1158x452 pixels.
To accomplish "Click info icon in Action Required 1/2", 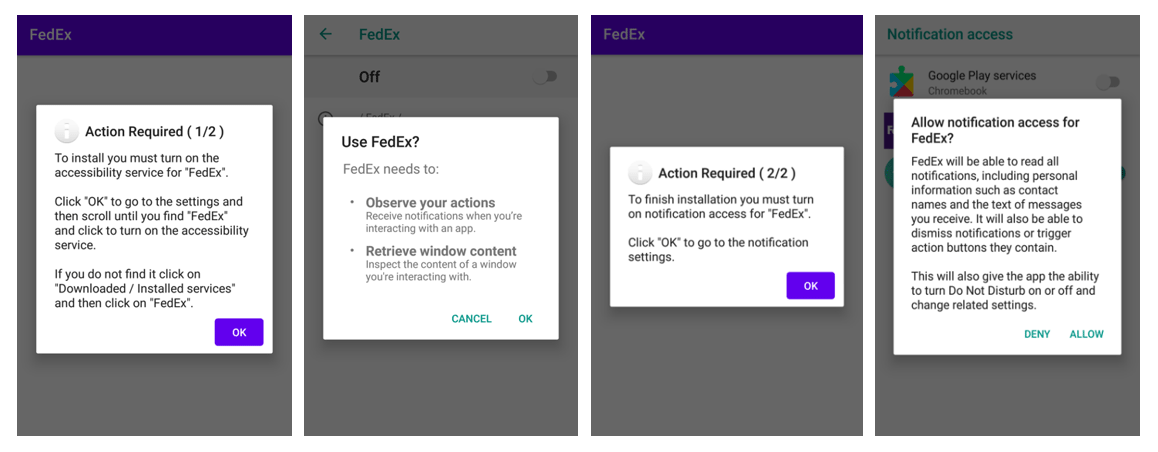I will [66, 131].
